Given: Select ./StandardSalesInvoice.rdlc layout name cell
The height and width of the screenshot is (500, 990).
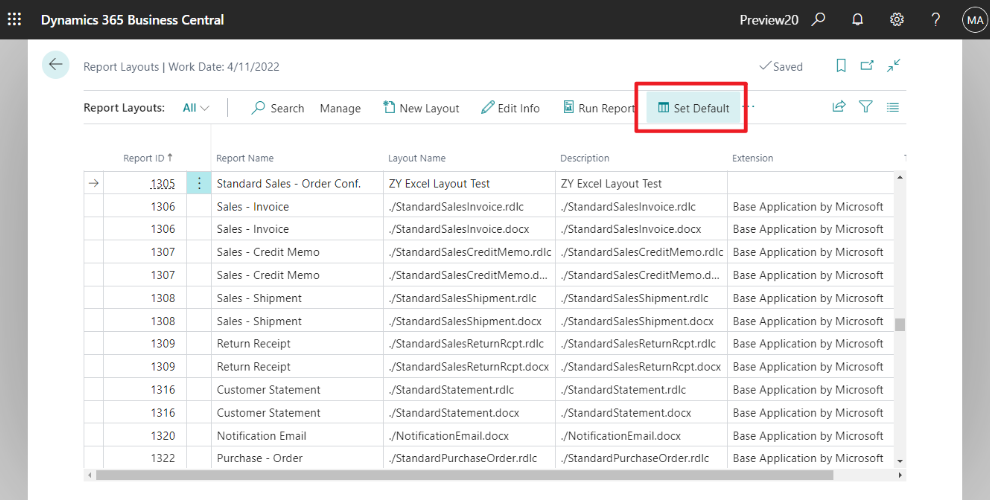Looking at the screenshot, I should coord(469,206).
